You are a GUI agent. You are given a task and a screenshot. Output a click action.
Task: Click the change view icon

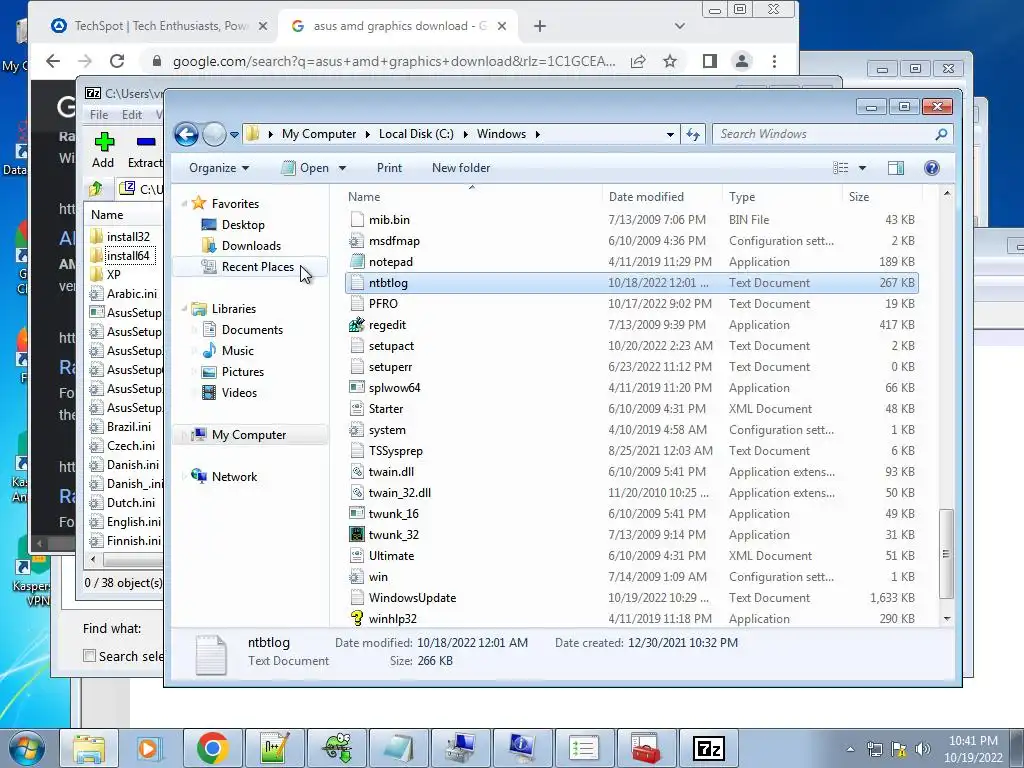point(841,168)
